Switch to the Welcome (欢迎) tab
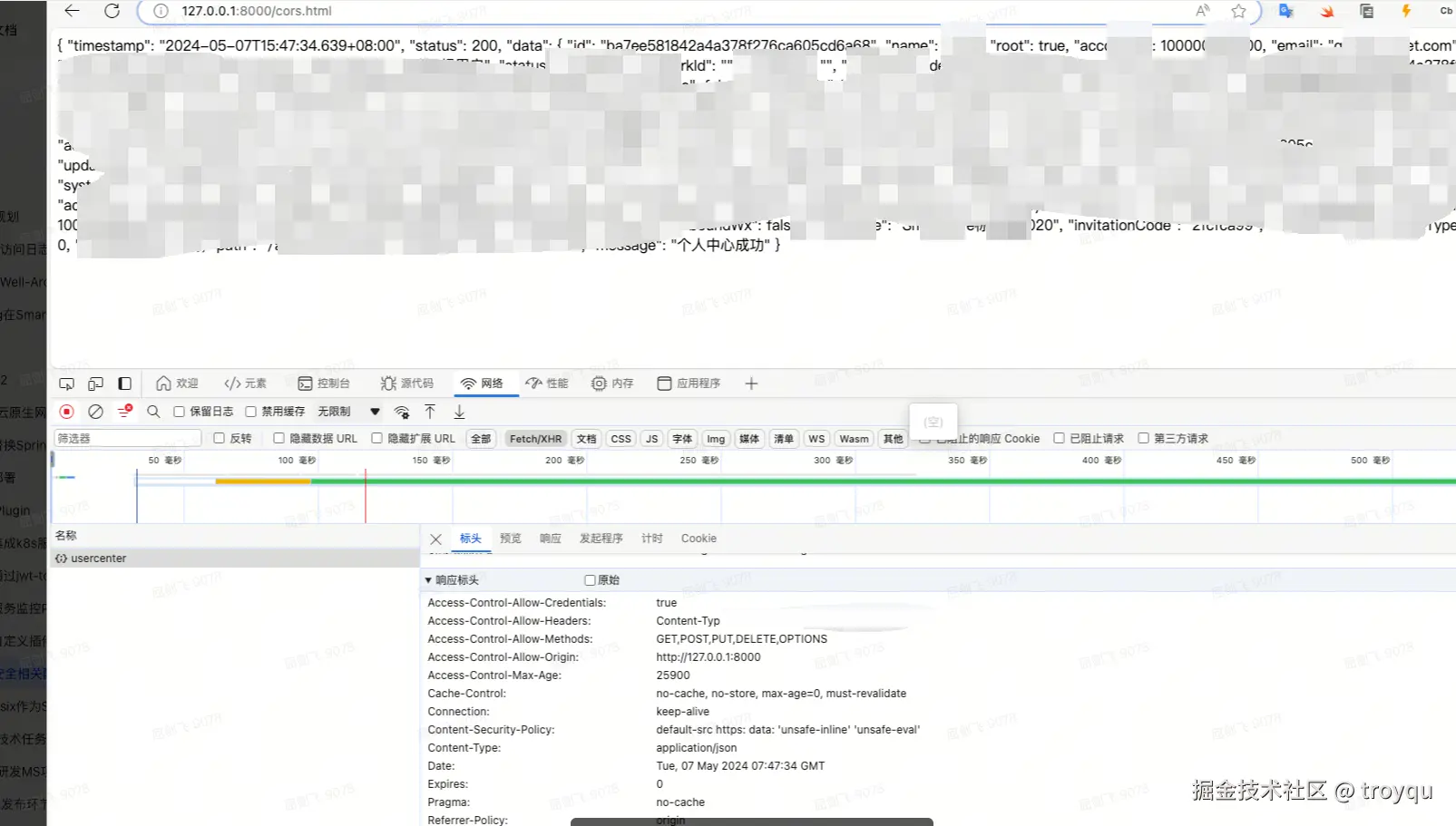Viewport: 1456px width, 826px height. point(177,384)
